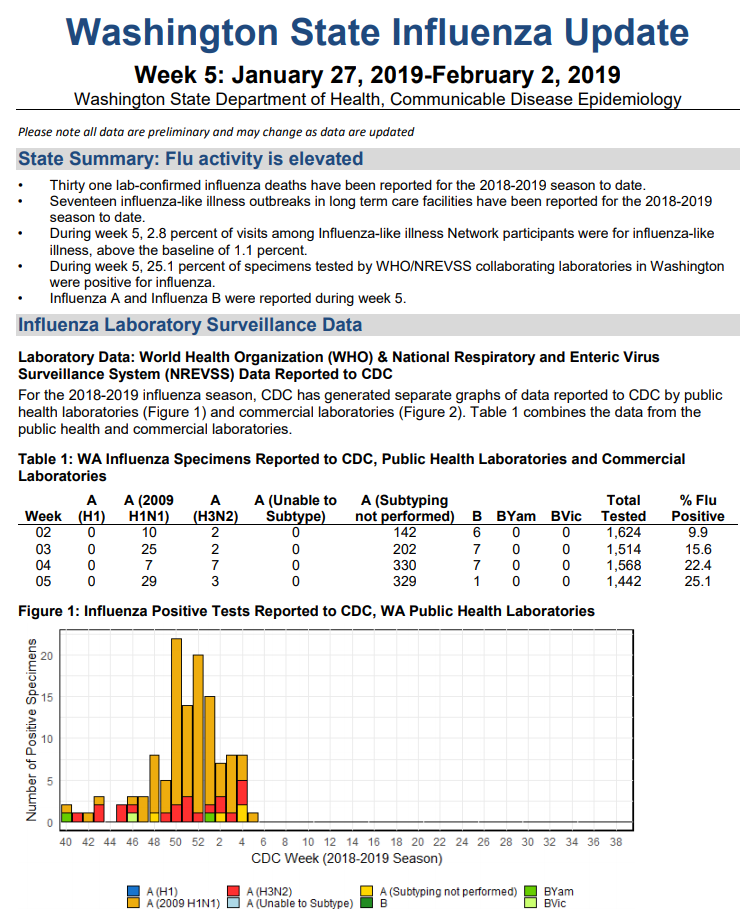Click the 330 value in week 04 row
Viewport: 740px width, 913px height.
(405, 564)
